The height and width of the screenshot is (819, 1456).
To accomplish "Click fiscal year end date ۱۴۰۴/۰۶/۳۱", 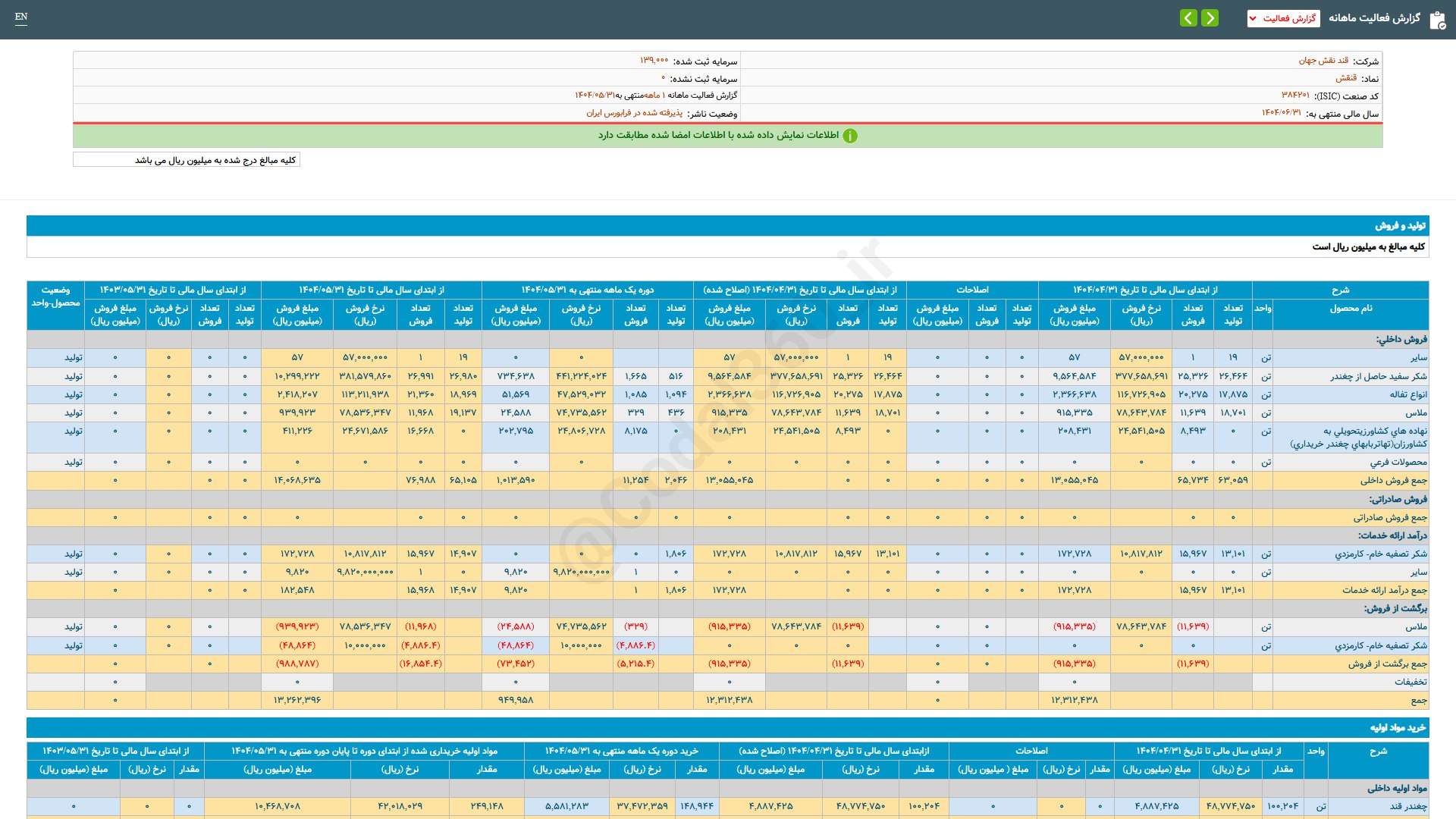I will tap(1281, 113).
